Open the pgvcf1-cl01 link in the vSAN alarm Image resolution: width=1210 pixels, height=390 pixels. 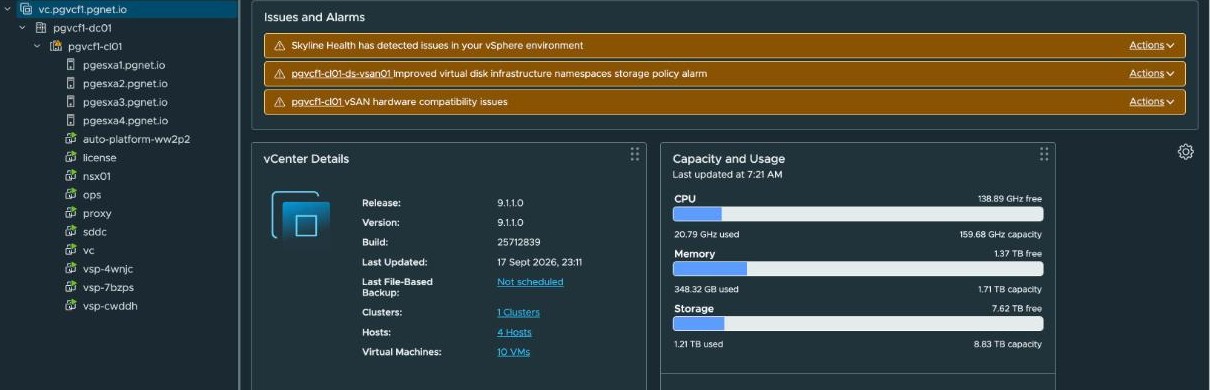pos(316,102)
